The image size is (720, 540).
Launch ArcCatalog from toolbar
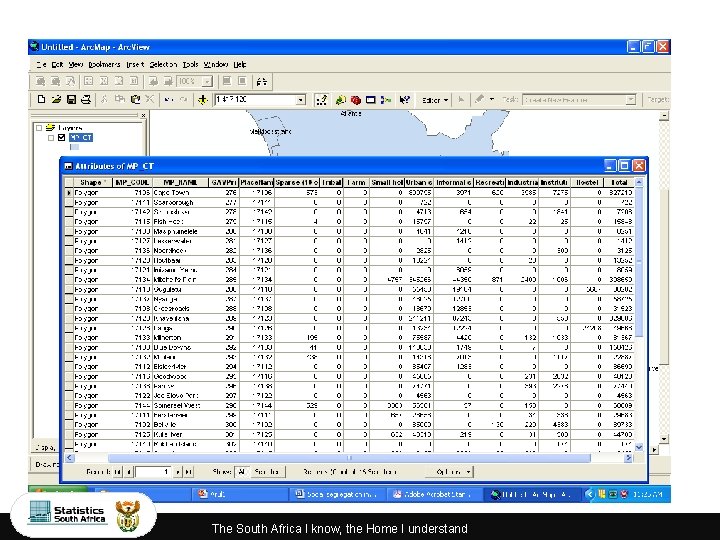[x=340, y=100]
